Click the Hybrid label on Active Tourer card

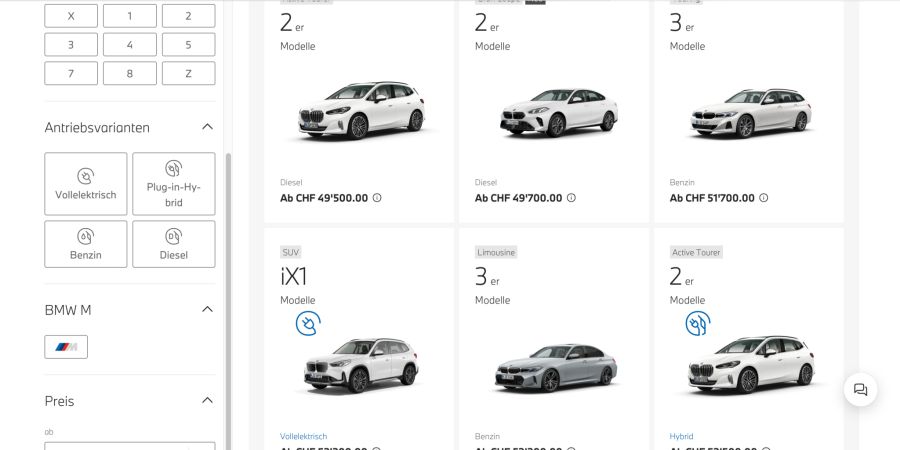point(681,436)
